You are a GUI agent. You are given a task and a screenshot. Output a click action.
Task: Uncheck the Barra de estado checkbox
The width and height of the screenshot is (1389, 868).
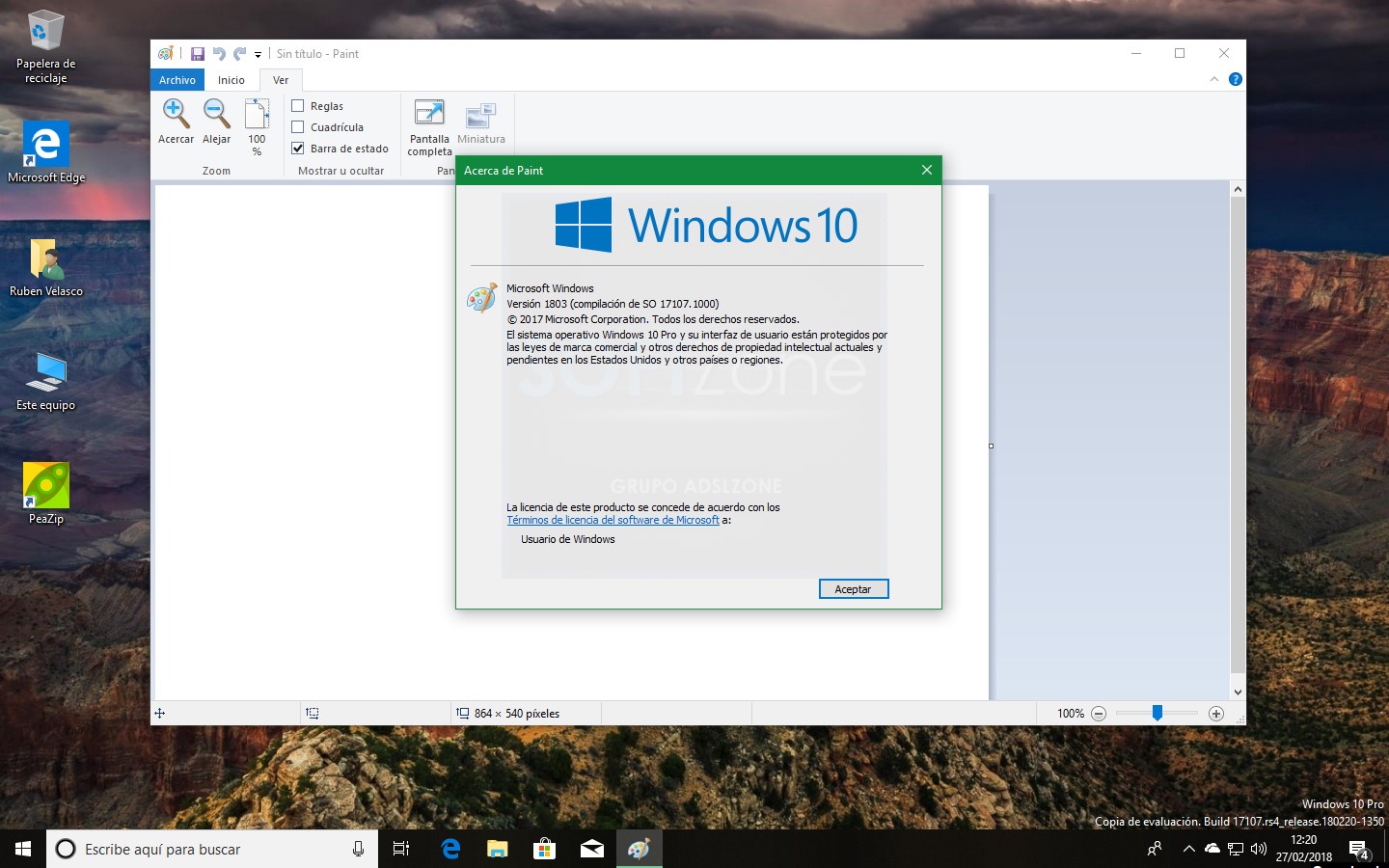298,149
